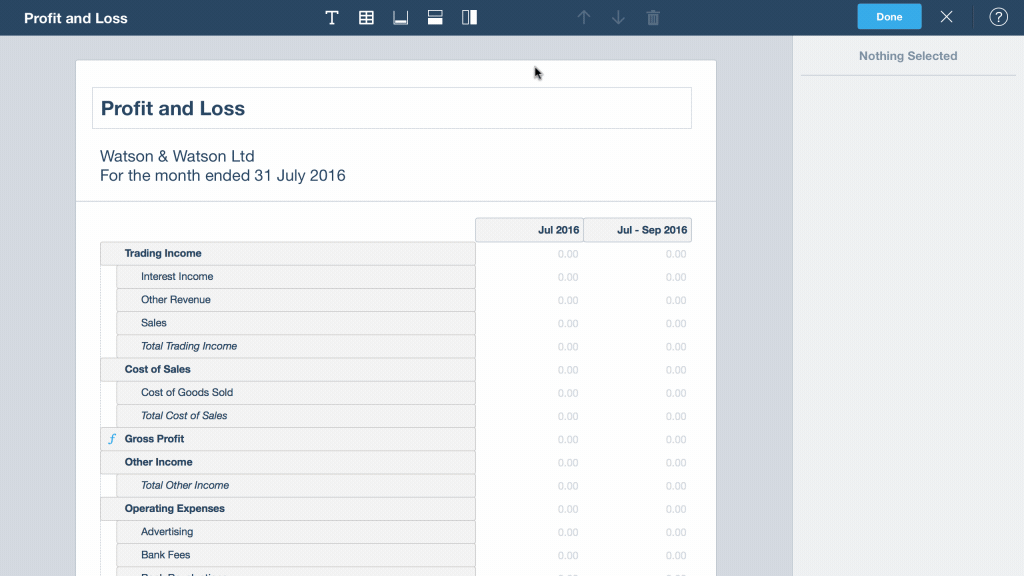Image resolution: width=1024 pixels, height=576 pixels.
Task: Select the Operating Expenses group row
Action: click(288, 508)
